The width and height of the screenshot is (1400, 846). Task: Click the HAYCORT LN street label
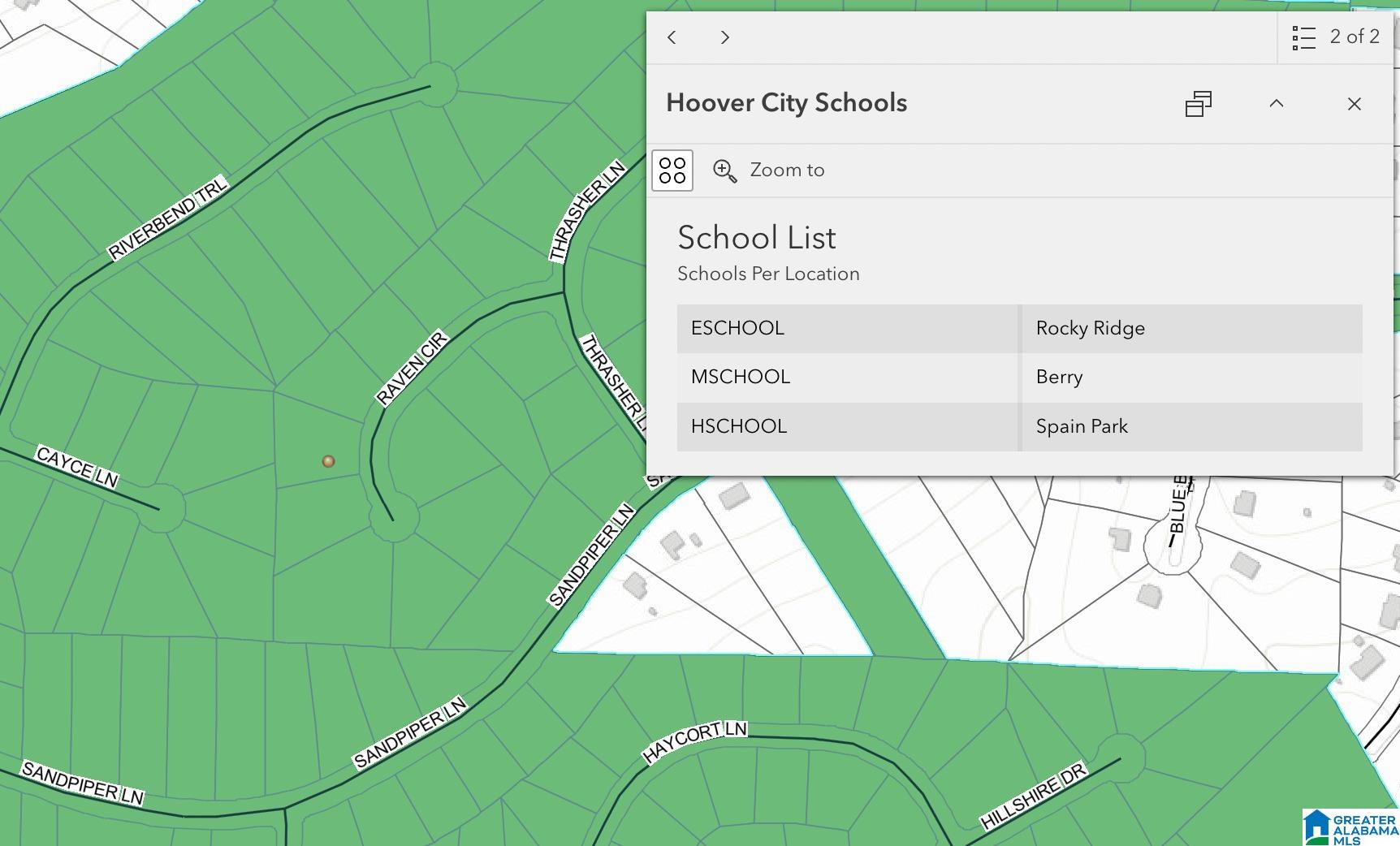click(694, 741)
